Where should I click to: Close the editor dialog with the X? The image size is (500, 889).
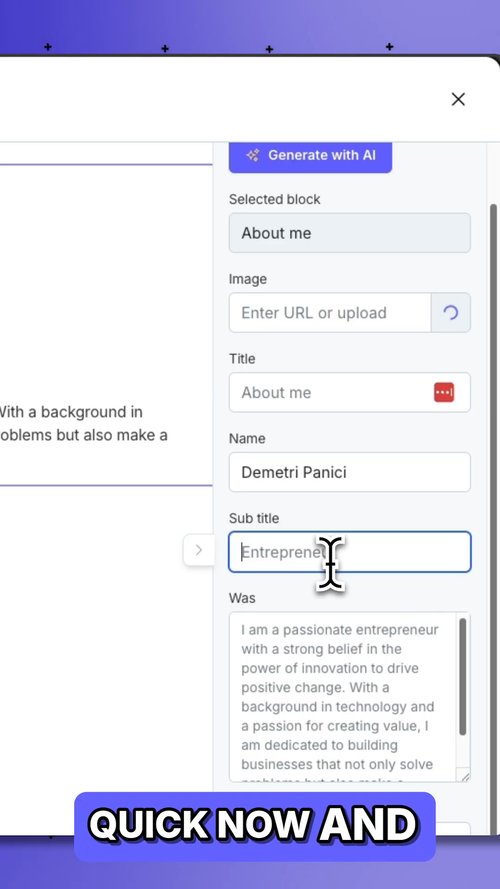(458, 99)
